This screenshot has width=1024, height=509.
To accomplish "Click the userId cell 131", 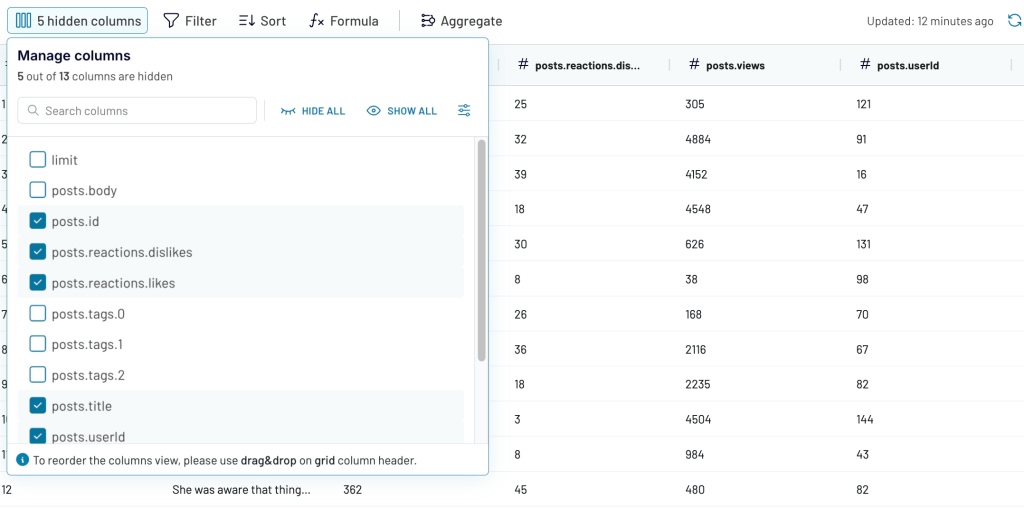I will point(863,244).
